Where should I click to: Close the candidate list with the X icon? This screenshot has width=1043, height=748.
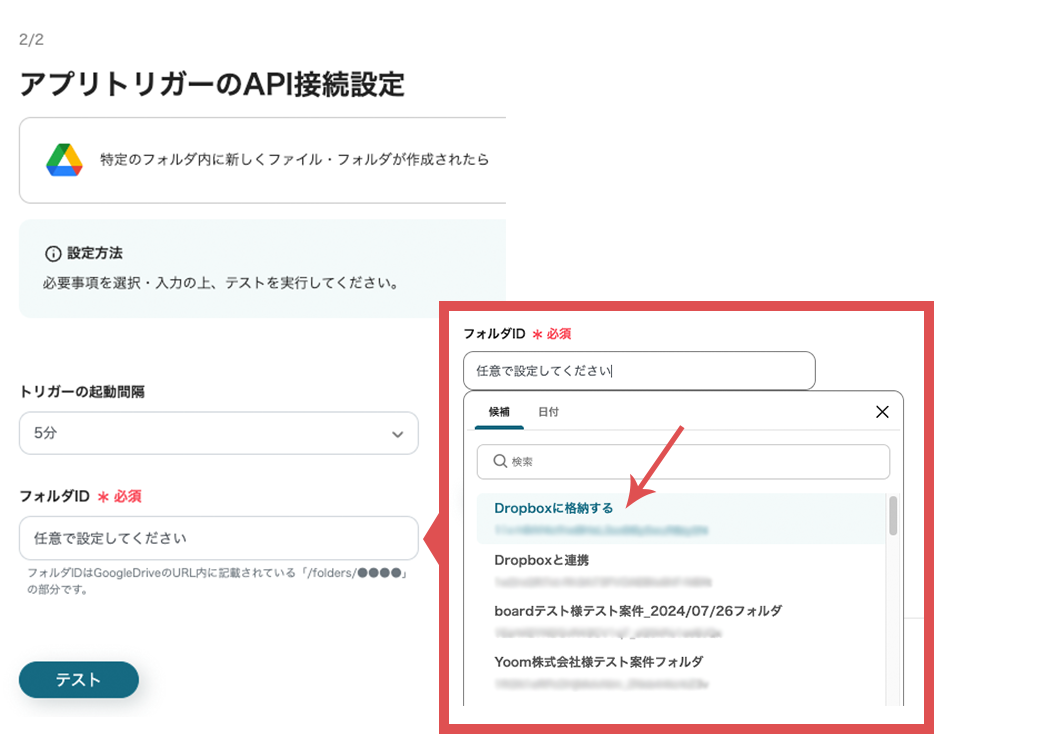(x=882, y=412)
